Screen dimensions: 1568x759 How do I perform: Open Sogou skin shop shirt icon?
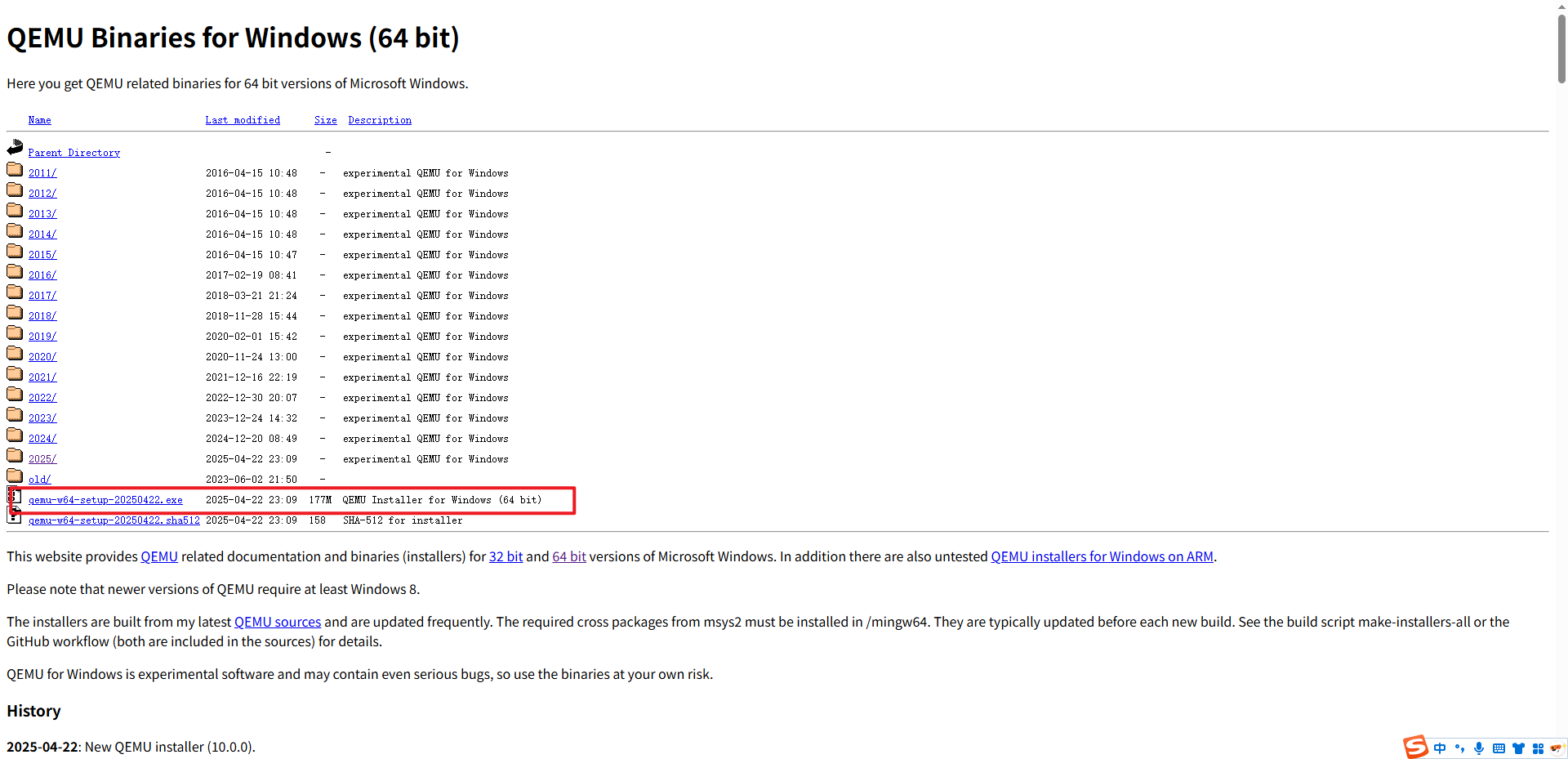point(1518,748)
